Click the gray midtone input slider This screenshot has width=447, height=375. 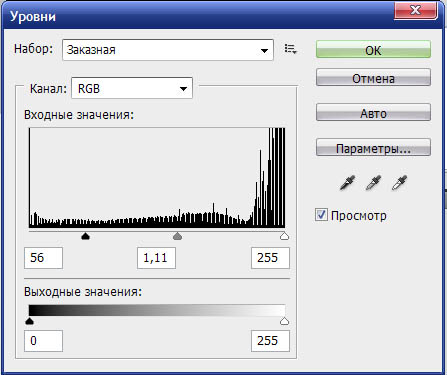pyautogui.click(x=177, y=236)
